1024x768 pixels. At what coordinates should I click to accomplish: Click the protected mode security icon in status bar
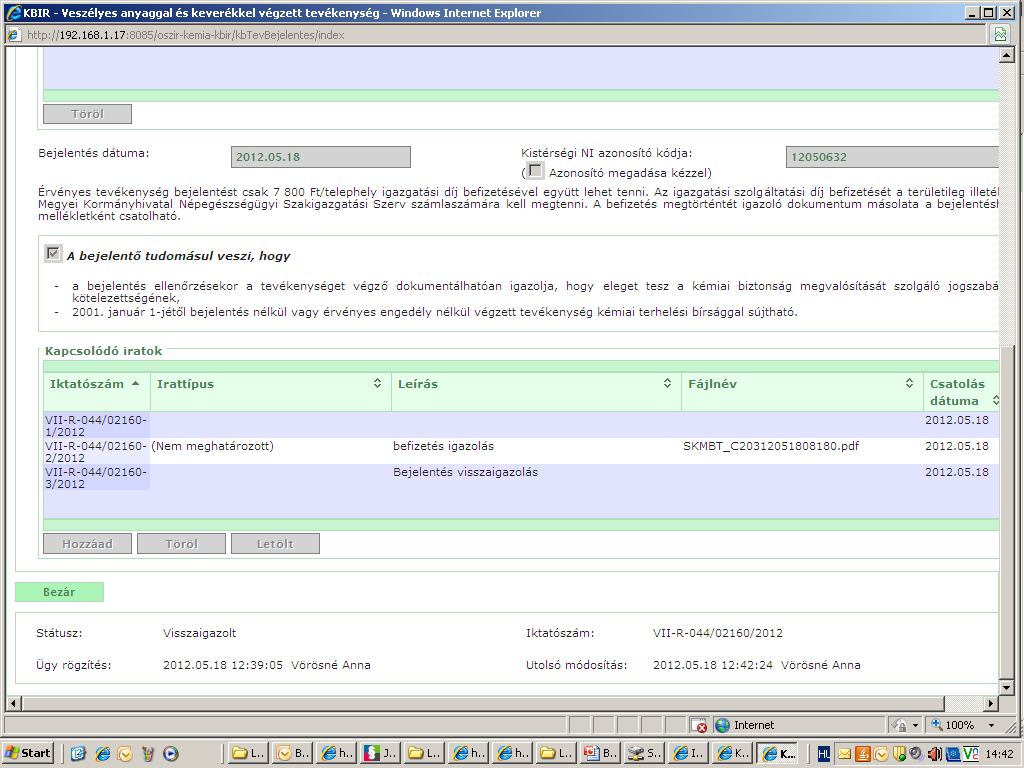(899, 726)
